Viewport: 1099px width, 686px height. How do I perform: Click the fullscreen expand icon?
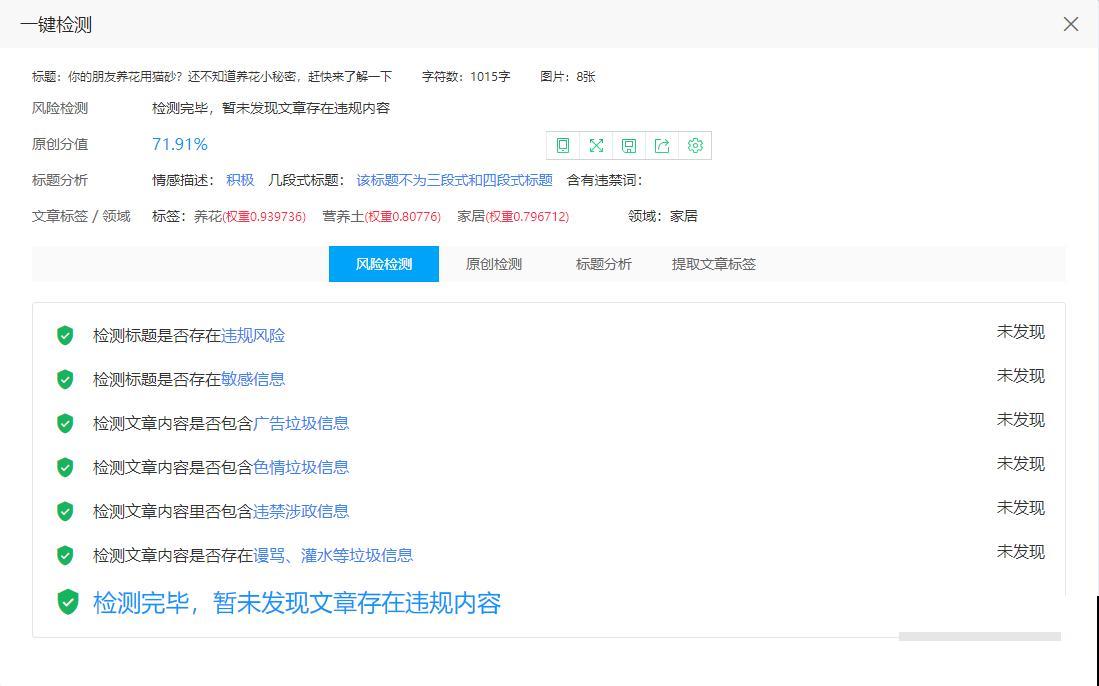coord(596,145)
